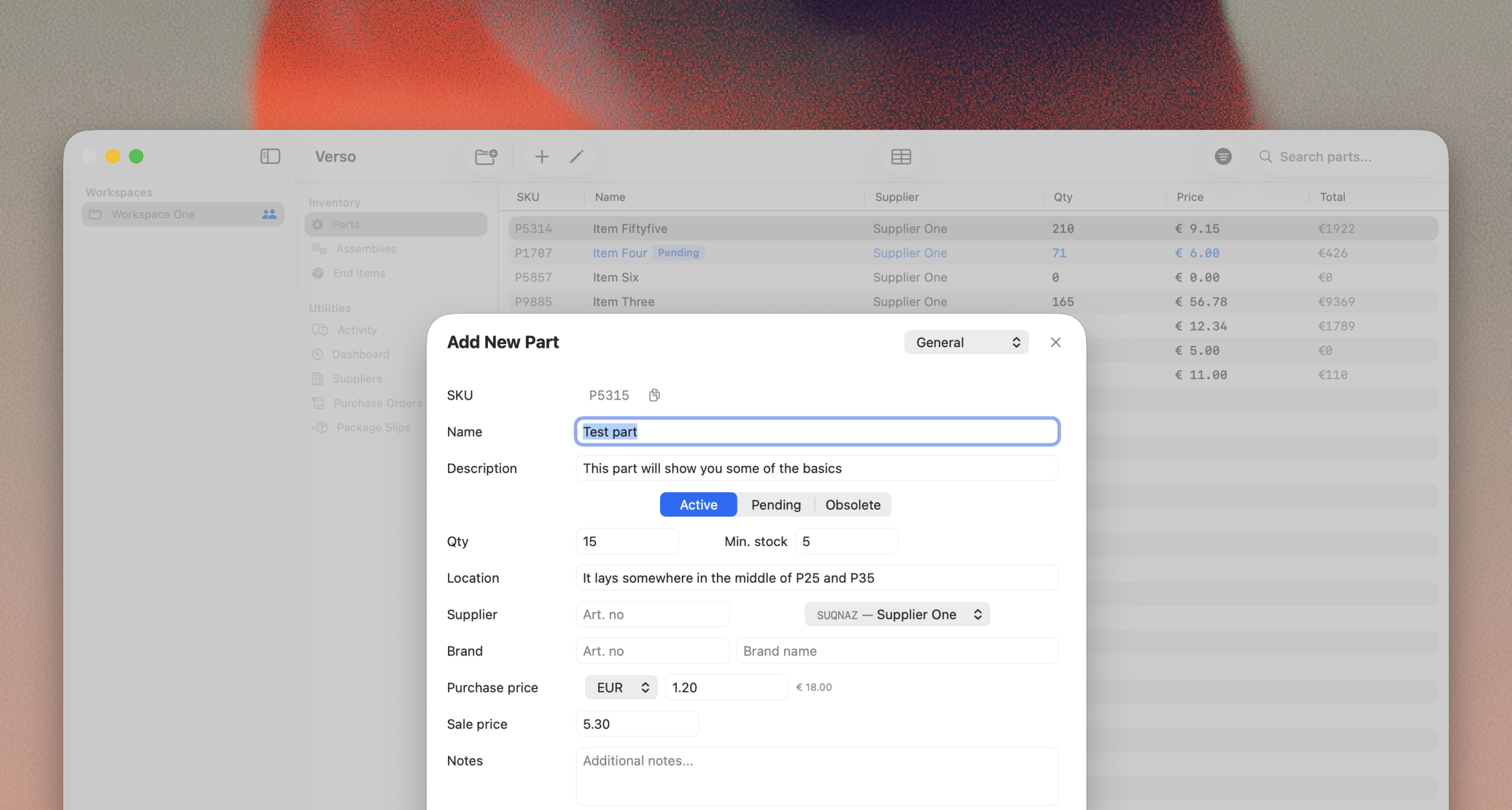Open the filter lines icon
Viewport: 1512px width, 810px height.
click(x=1223, y=156)
